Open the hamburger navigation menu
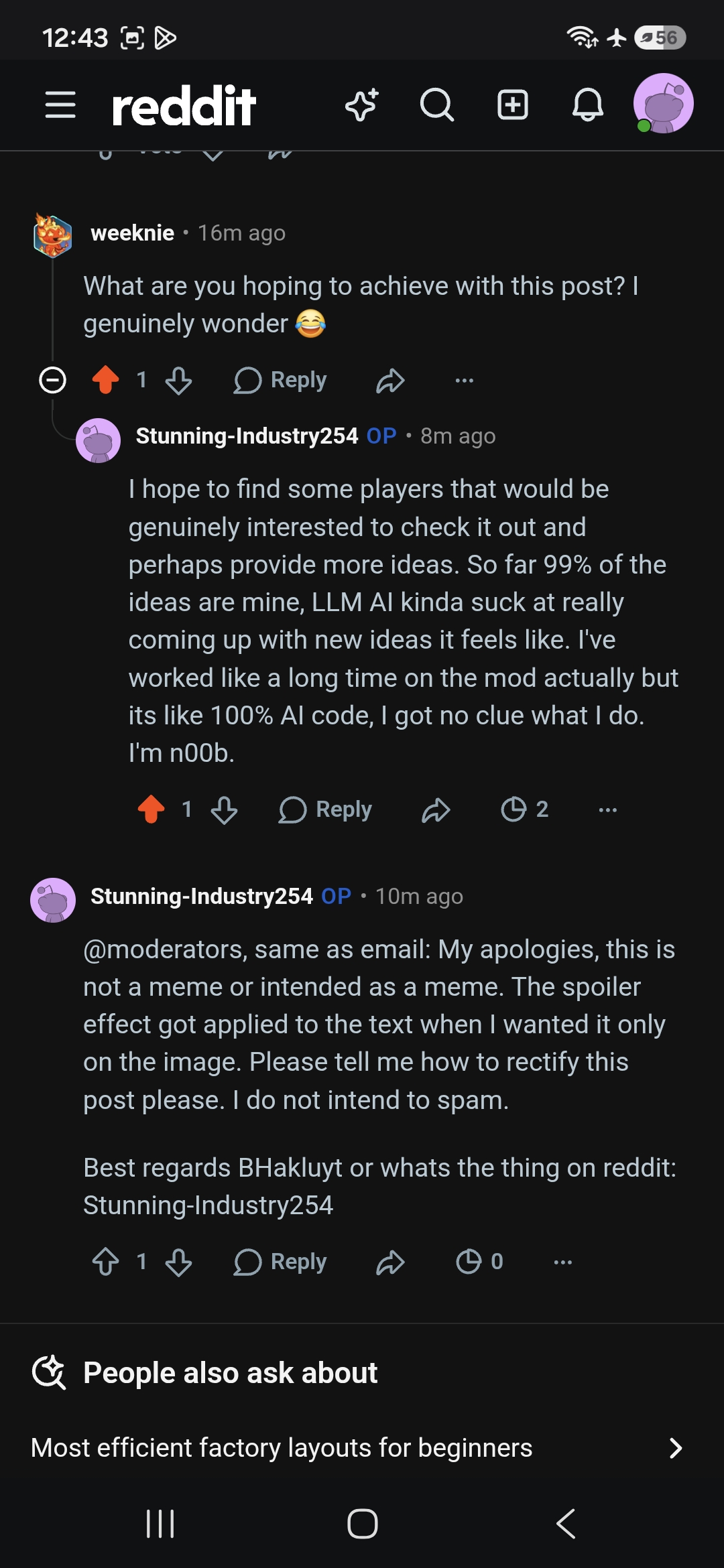Image resolution: width=724 pixels, height=1568 pixels. [60, 105]
